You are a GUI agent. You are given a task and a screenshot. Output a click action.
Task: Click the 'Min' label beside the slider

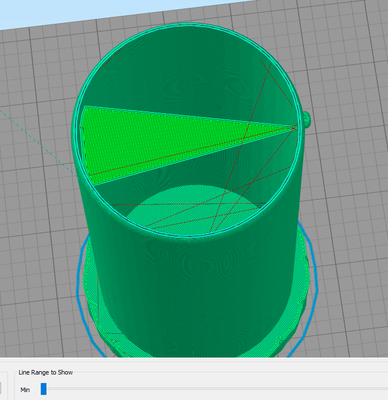click(x=25, y=390)
